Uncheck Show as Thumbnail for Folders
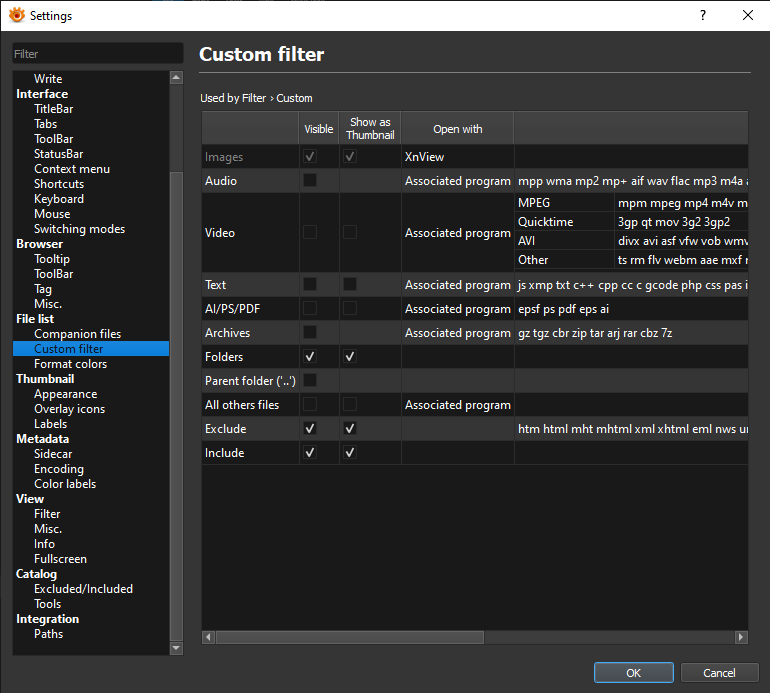The height and width of the screenshot is (693, 770). point(350,357)
